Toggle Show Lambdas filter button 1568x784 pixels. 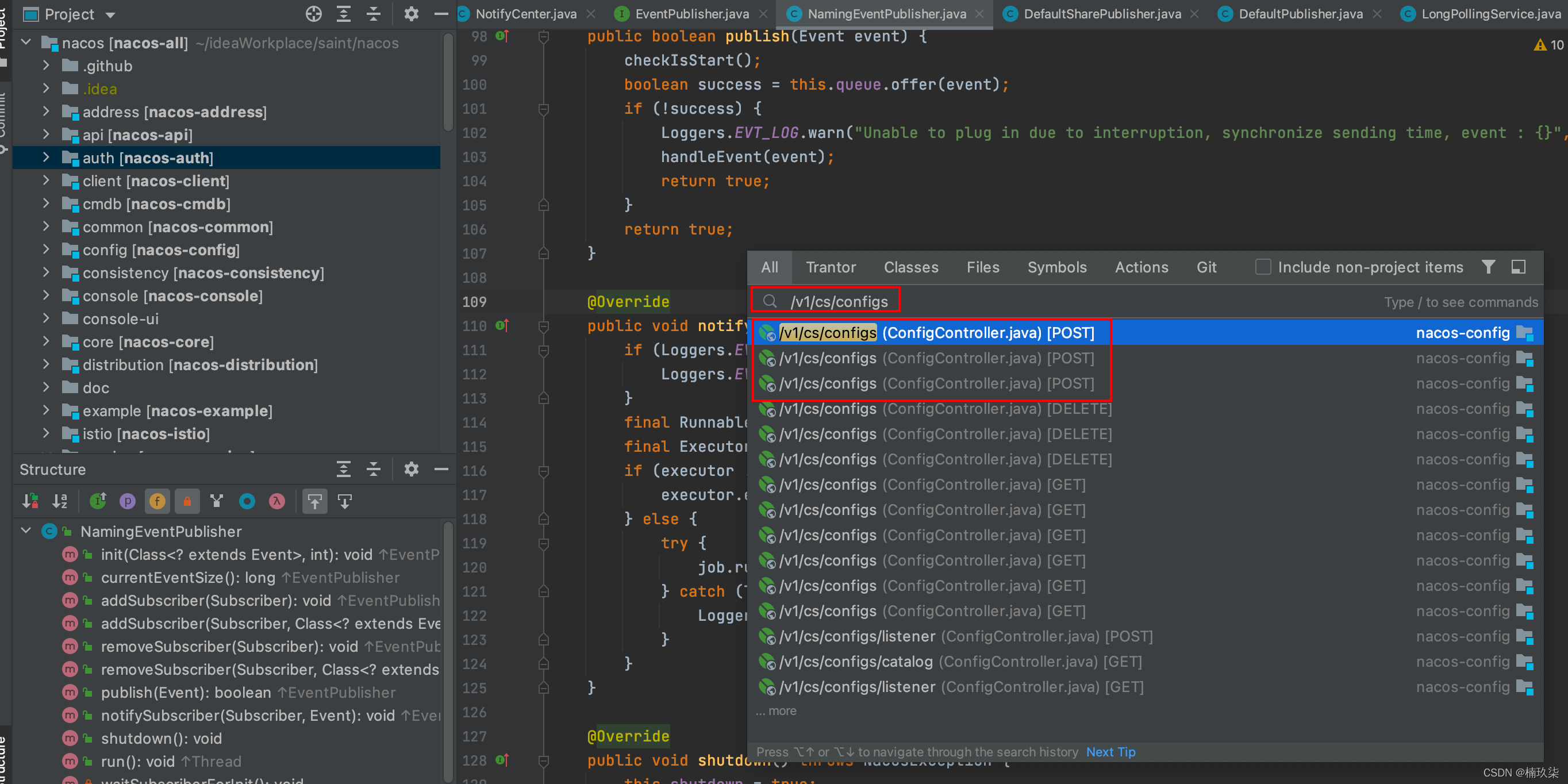[277, 501]
